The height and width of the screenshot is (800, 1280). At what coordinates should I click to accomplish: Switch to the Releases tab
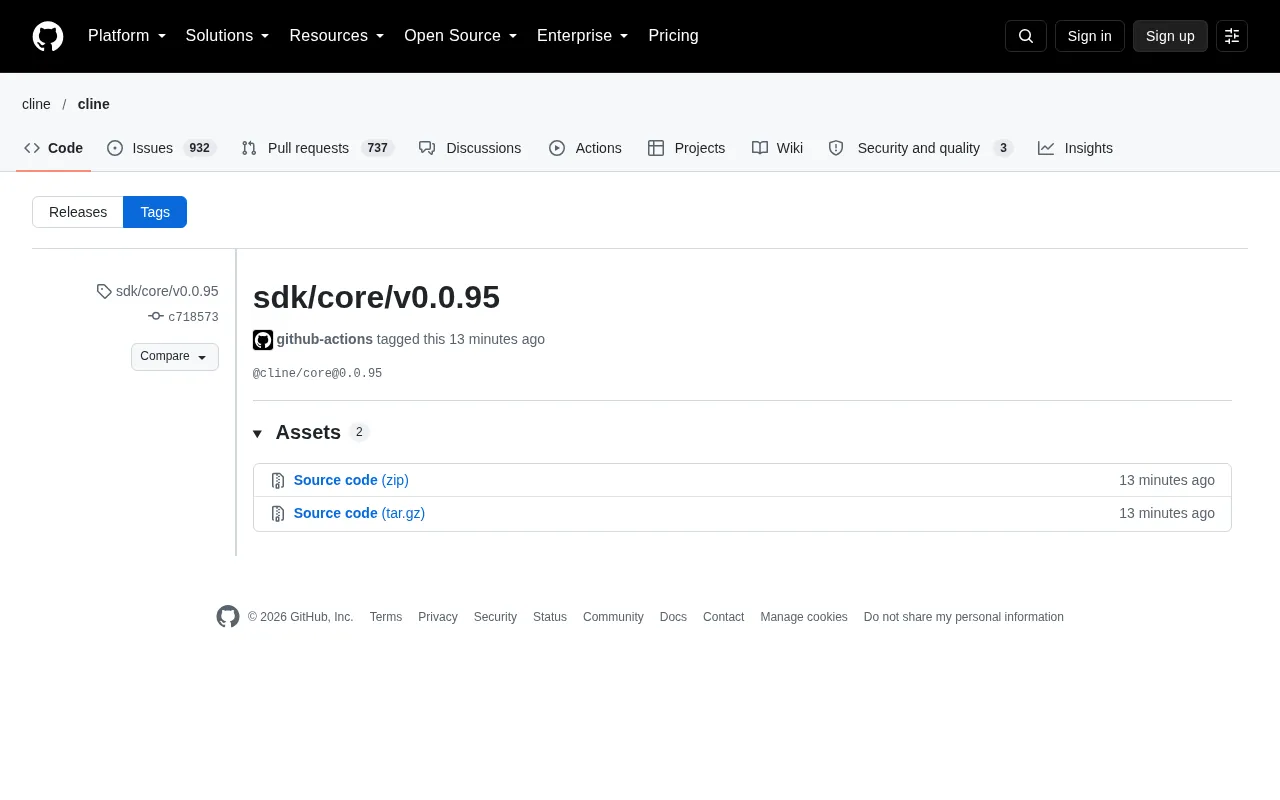(x=78, y=212)
